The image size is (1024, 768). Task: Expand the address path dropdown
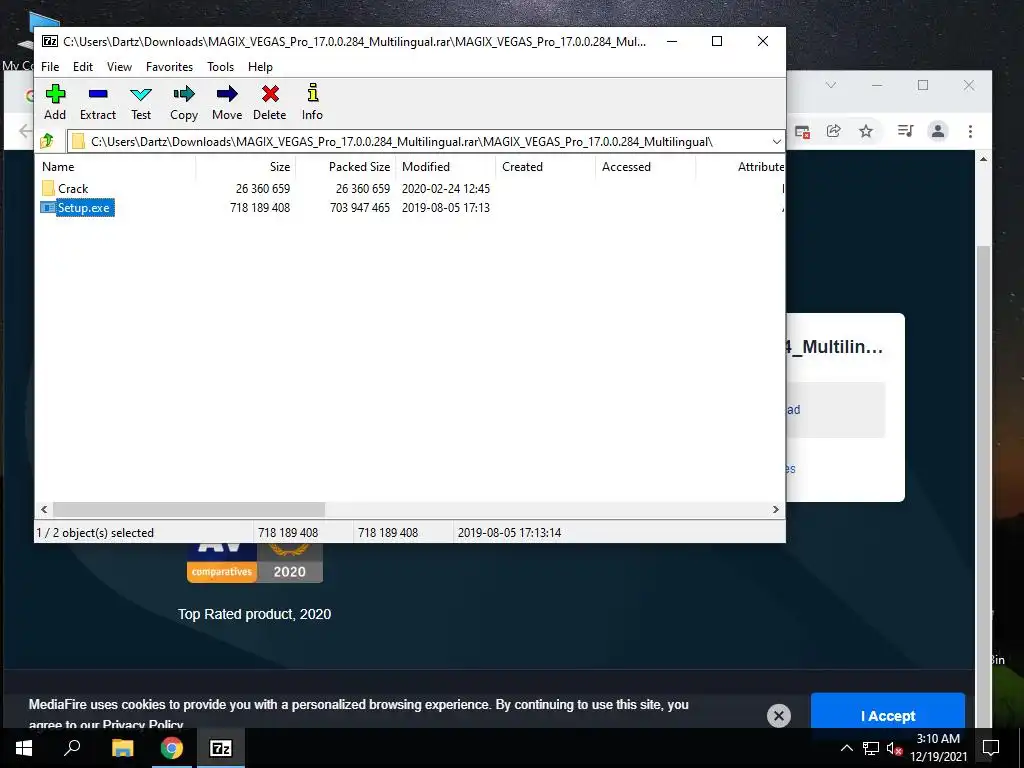pos(776,142)
